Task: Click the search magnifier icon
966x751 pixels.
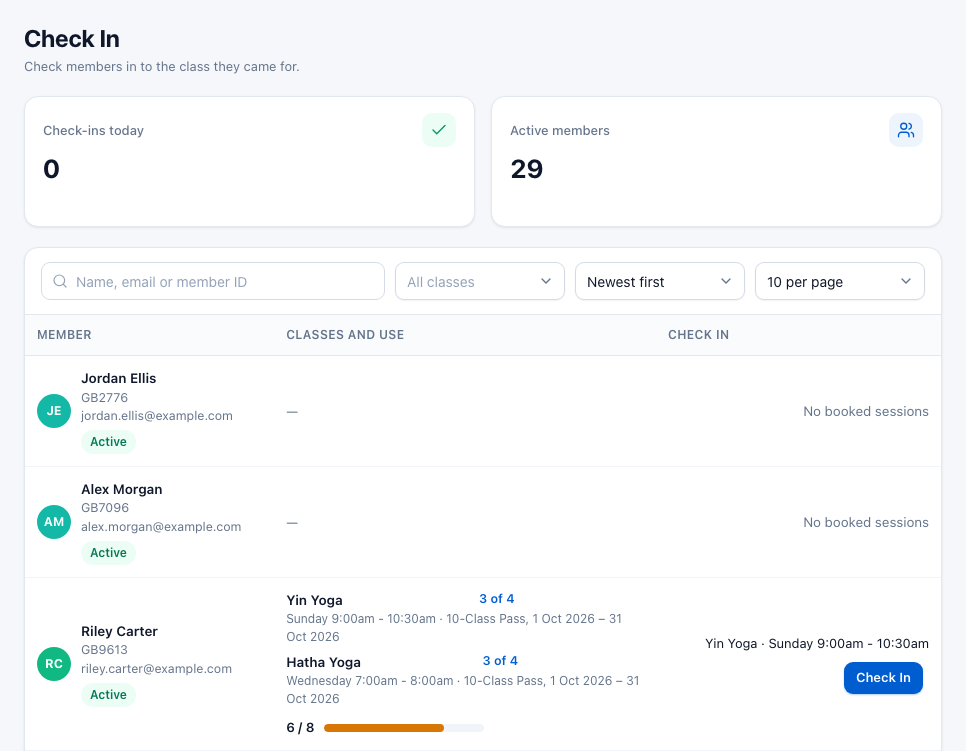Action: click(60, 282)
